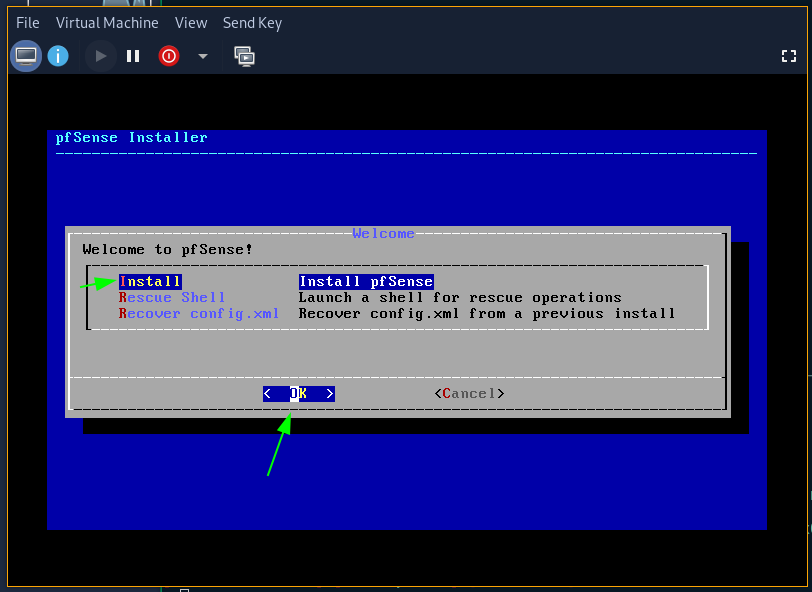Open the File menu
Viewport: 812px width, 592px height.
click(x=27, y=23)
